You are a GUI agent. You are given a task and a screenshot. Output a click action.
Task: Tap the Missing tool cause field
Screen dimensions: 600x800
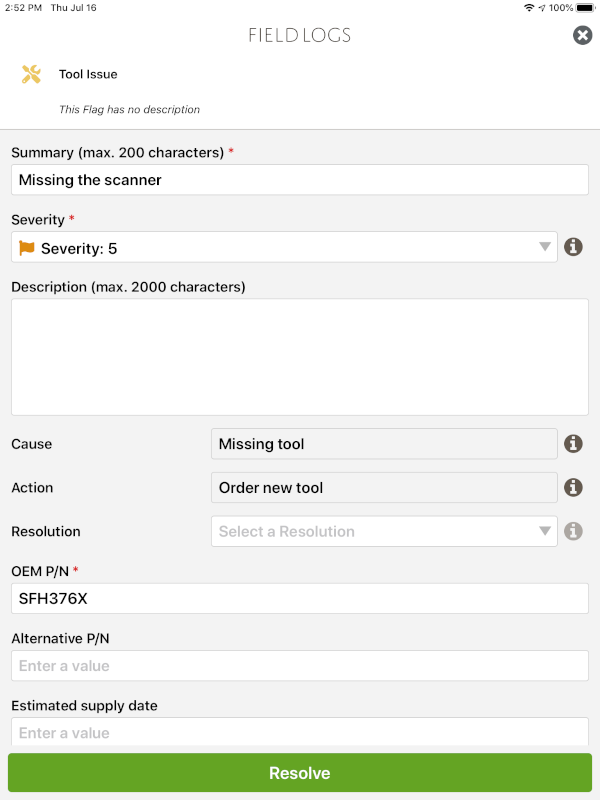click(384, 444)
